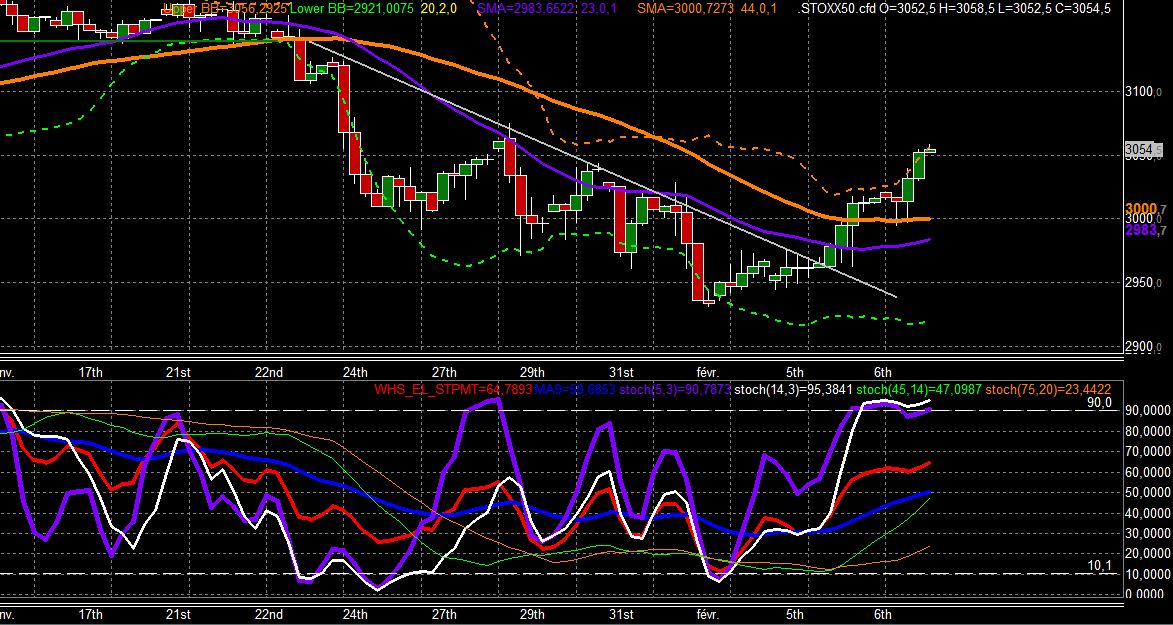The height and width of the screenshot is (625, 1173).
Task: Select the red WHS_EL_STPMT=64,7893 indicator label
Action: (453, 389)
